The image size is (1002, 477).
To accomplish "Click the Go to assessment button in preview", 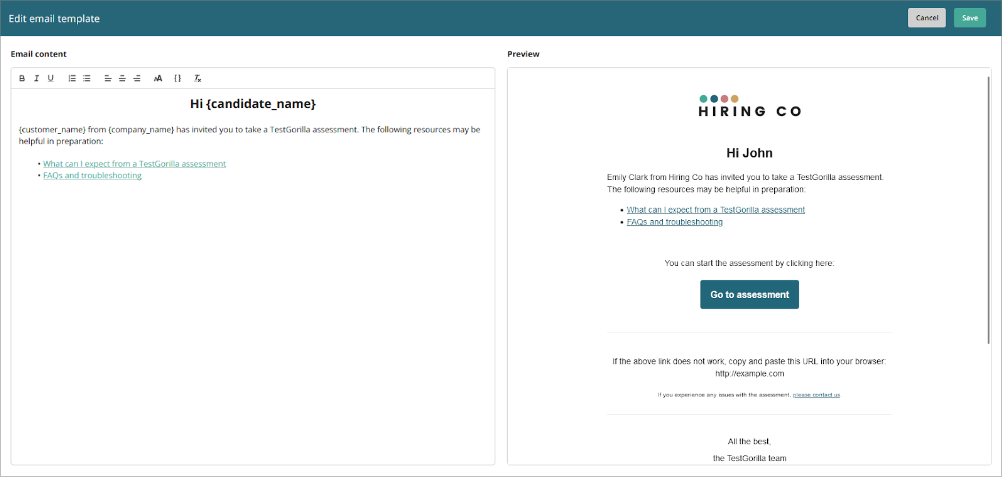I will click(x=750, y=295).
